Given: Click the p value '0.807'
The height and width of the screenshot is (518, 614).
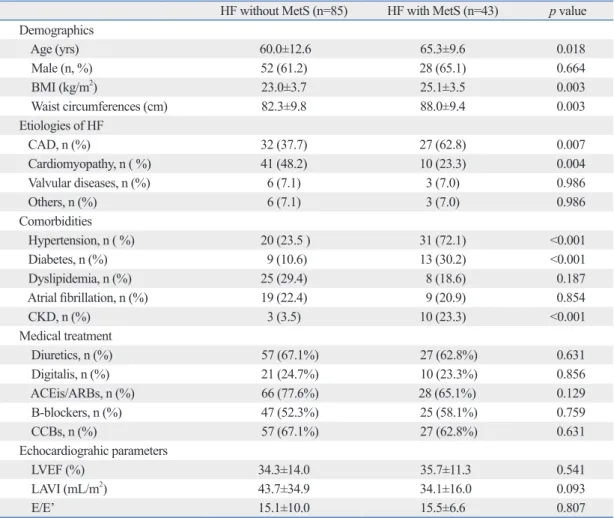Looking at the screenshot, I should click(x=571, y=508).
